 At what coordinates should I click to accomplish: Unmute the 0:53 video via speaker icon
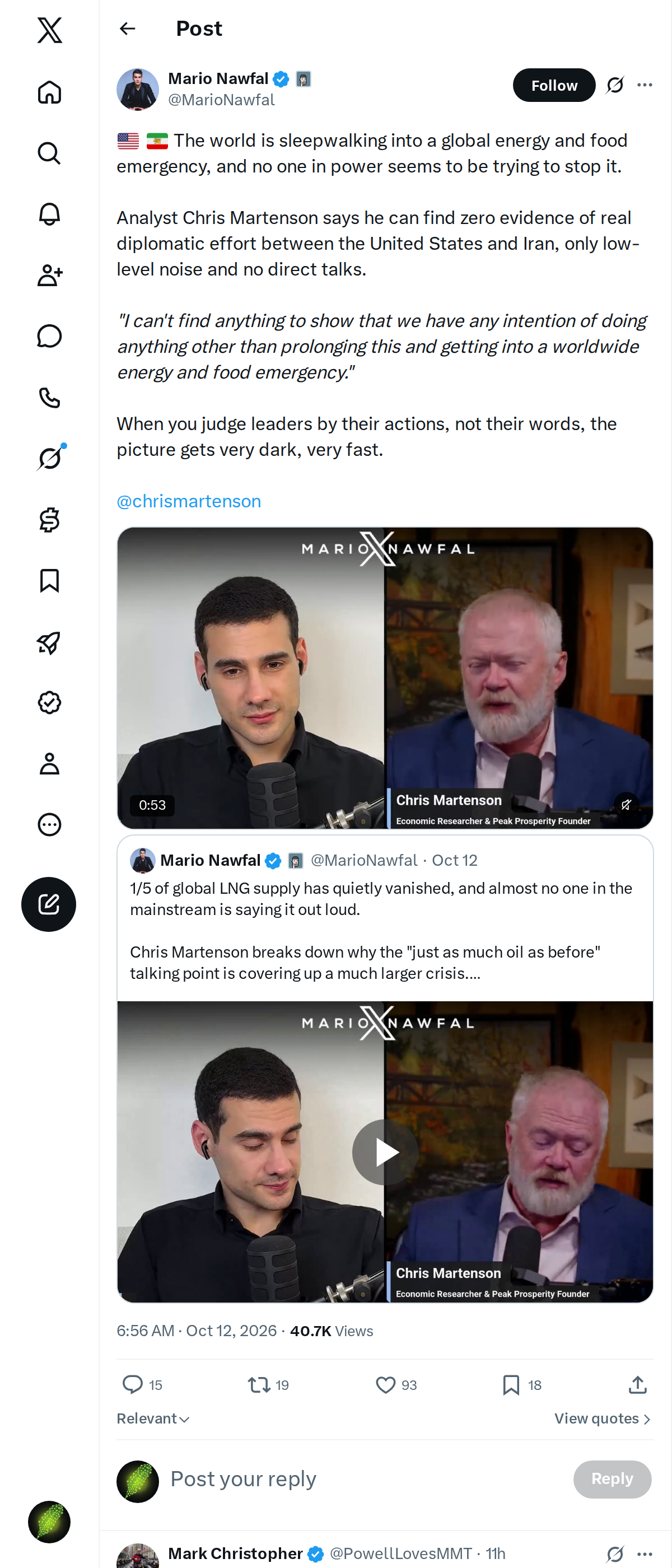[x=626, y=805]
